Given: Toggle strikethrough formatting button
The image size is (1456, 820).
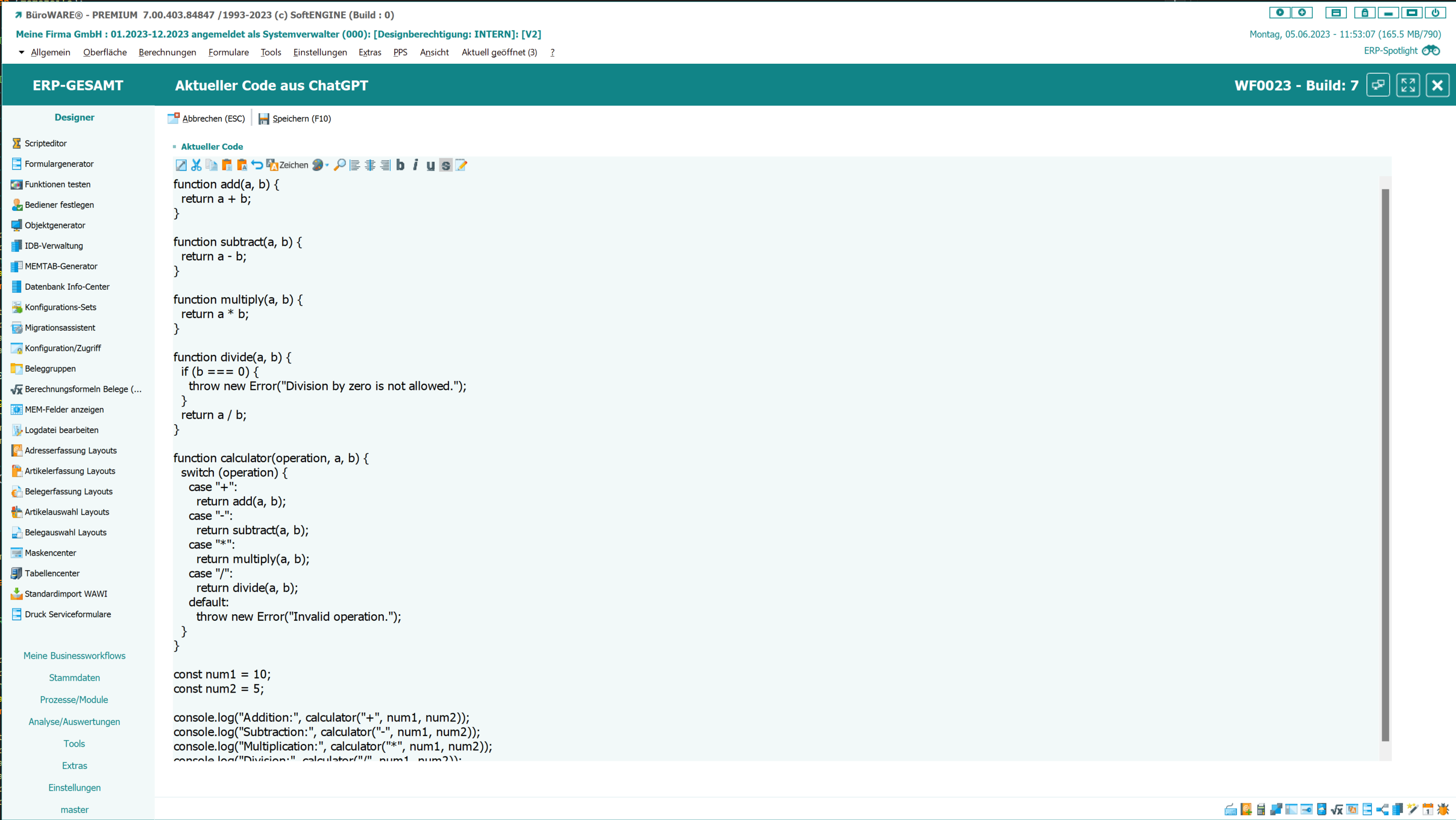Looking at the screenshot, I should pos(445,165).
